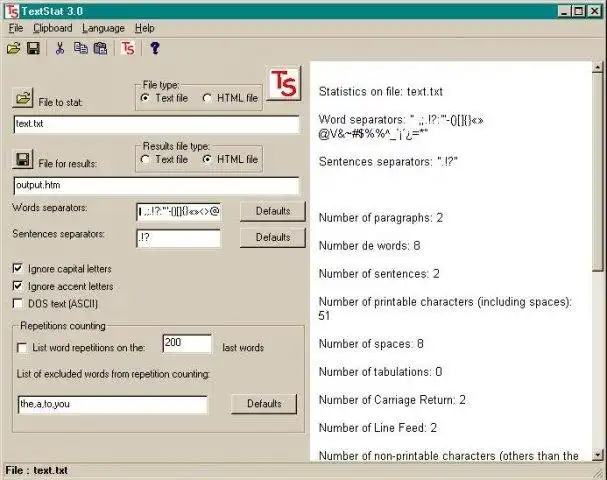Click the output.htm results file field

(x=156, y=185)
